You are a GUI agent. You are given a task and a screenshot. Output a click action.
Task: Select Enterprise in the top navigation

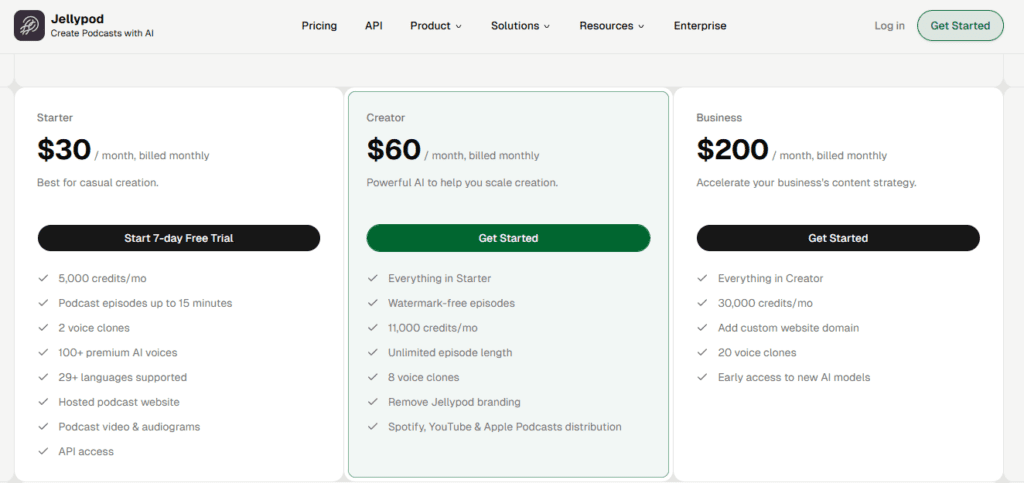(700, 26)
